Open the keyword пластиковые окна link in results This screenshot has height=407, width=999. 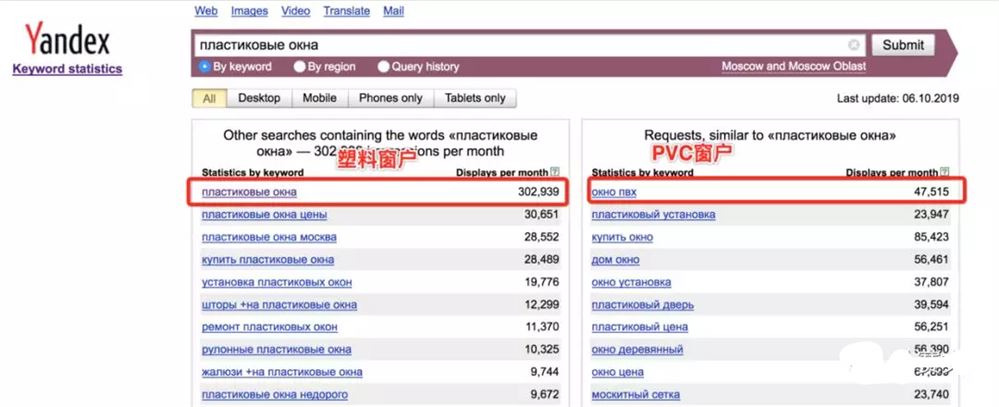tap(249, 192)
